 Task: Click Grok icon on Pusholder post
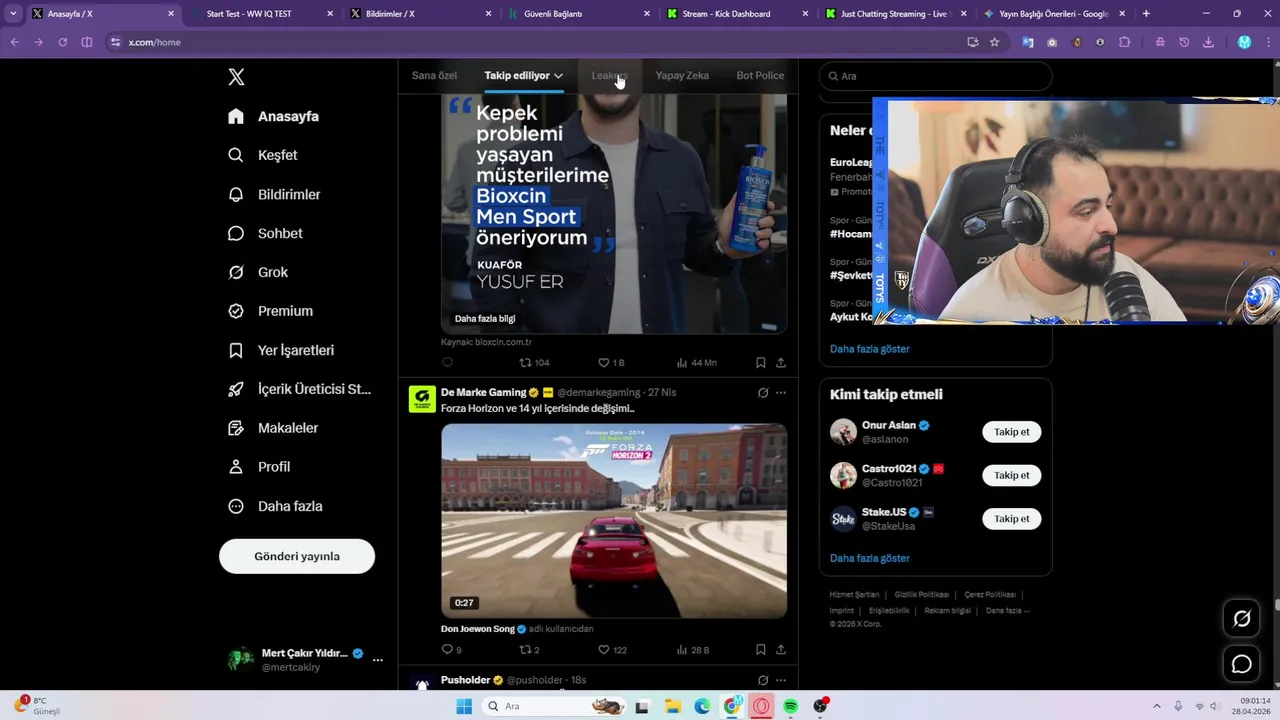click(x=763, y=680)
